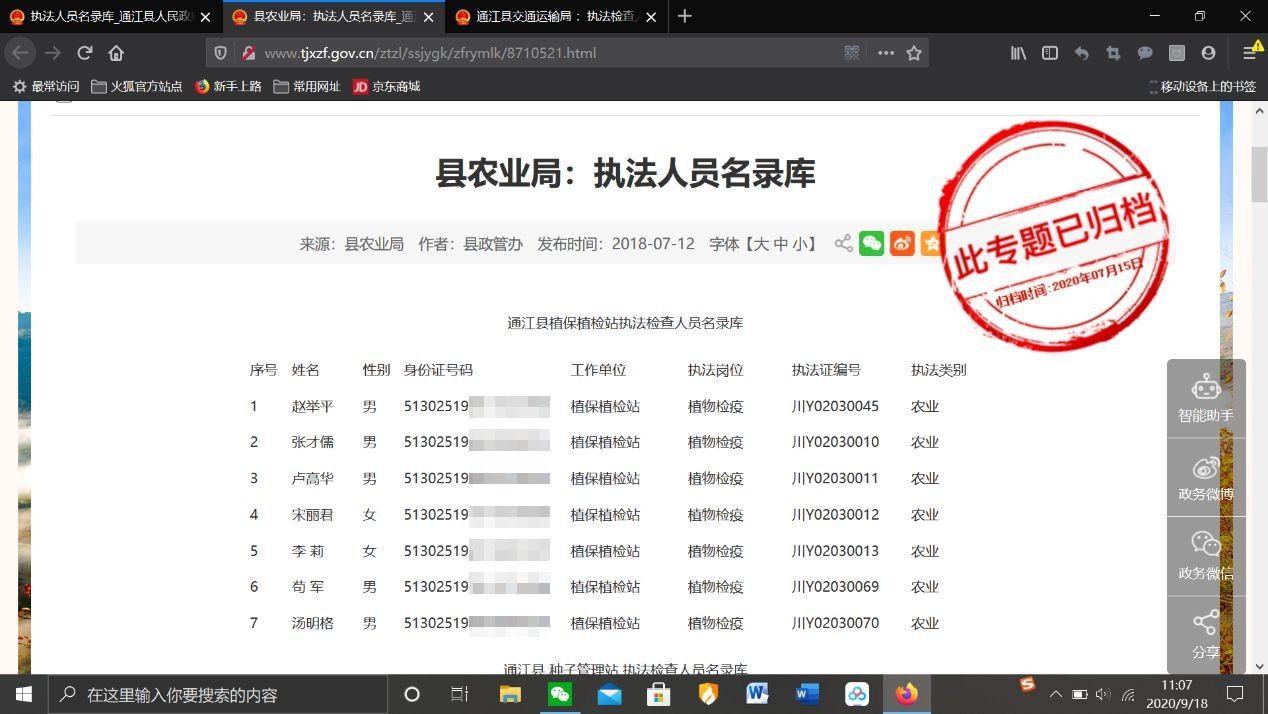Open the 京东商城 bookmark

click(387, 87)
